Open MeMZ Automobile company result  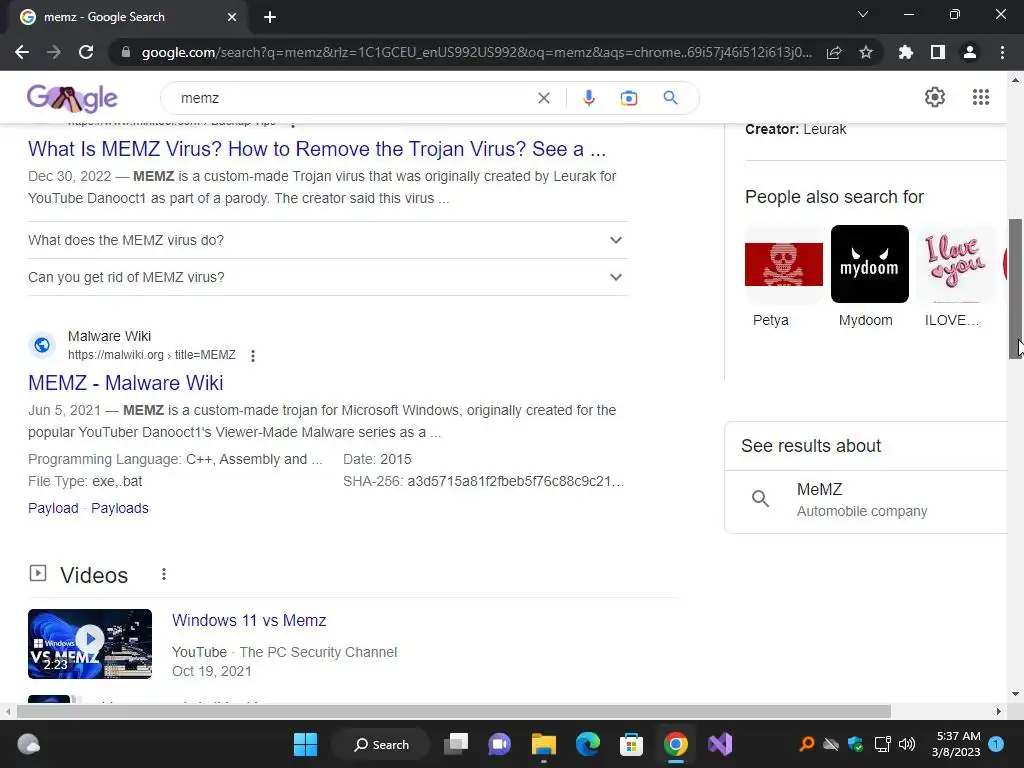866,500
